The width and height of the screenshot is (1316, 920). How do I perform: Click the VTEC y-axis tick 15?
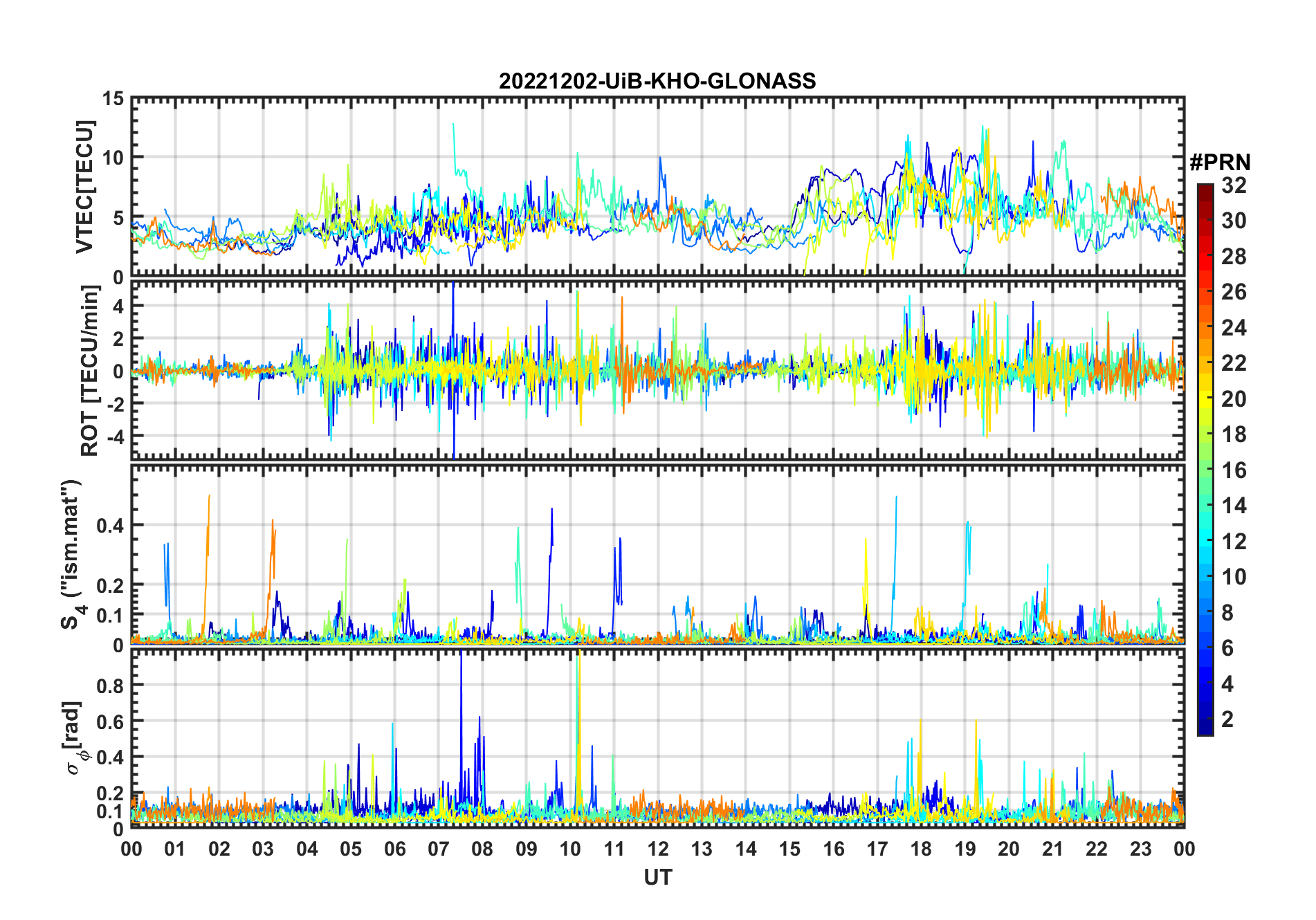113,99
